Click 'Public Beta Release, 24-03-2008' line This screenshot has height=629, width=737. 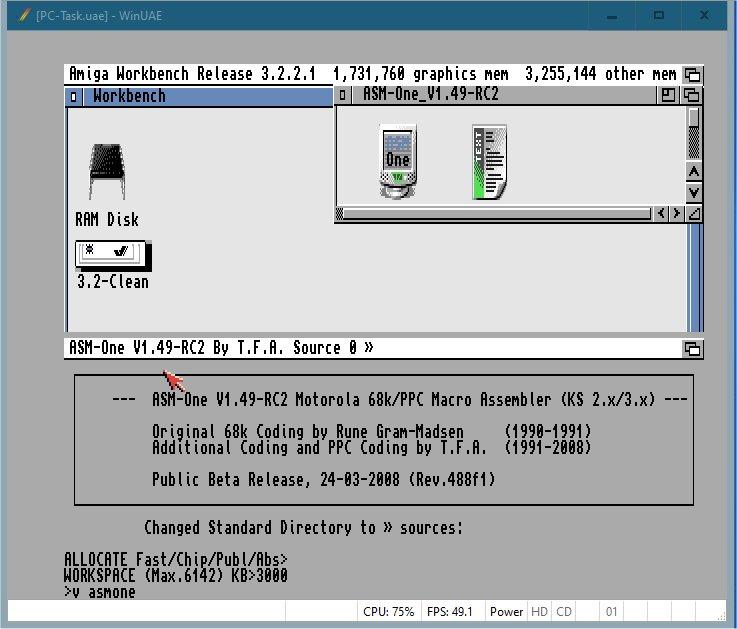tap(323, 480)
